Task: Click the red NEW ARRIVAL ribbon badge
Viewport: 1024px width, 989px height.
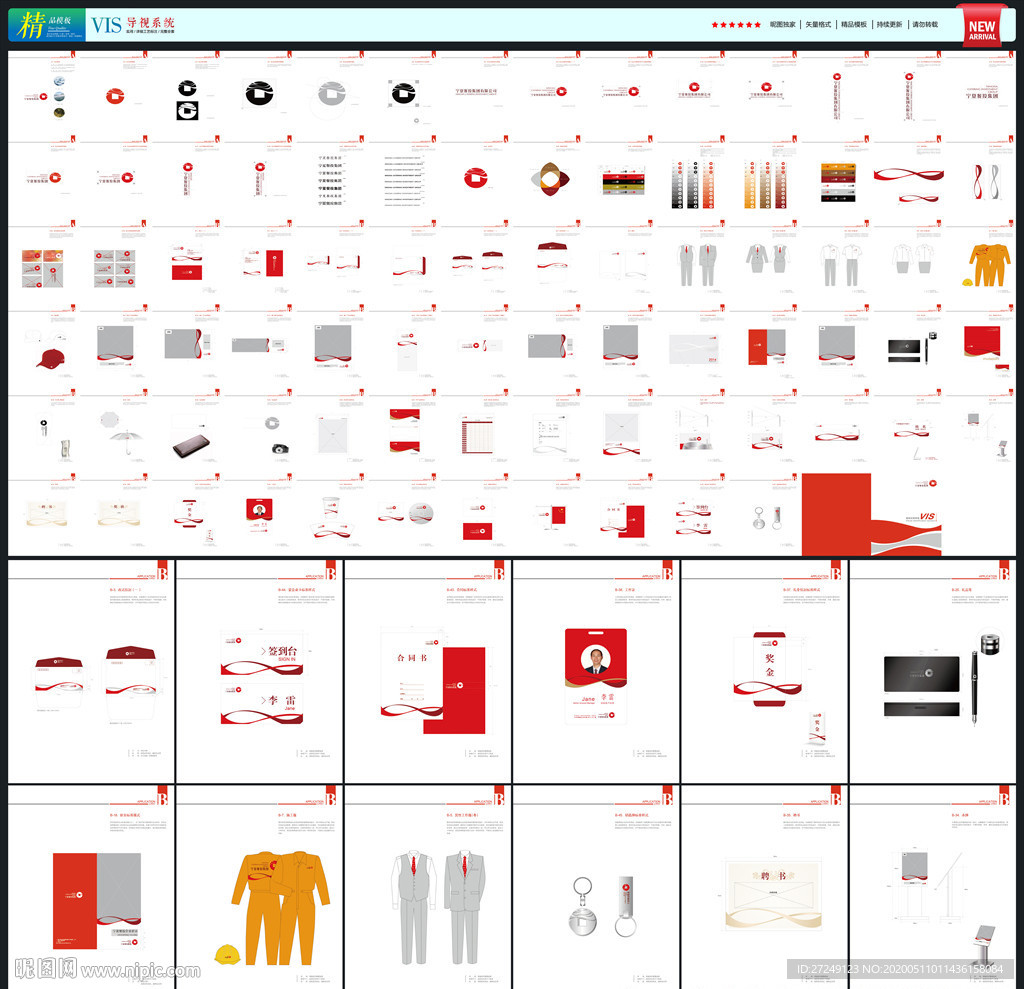Action: [982, 25]
